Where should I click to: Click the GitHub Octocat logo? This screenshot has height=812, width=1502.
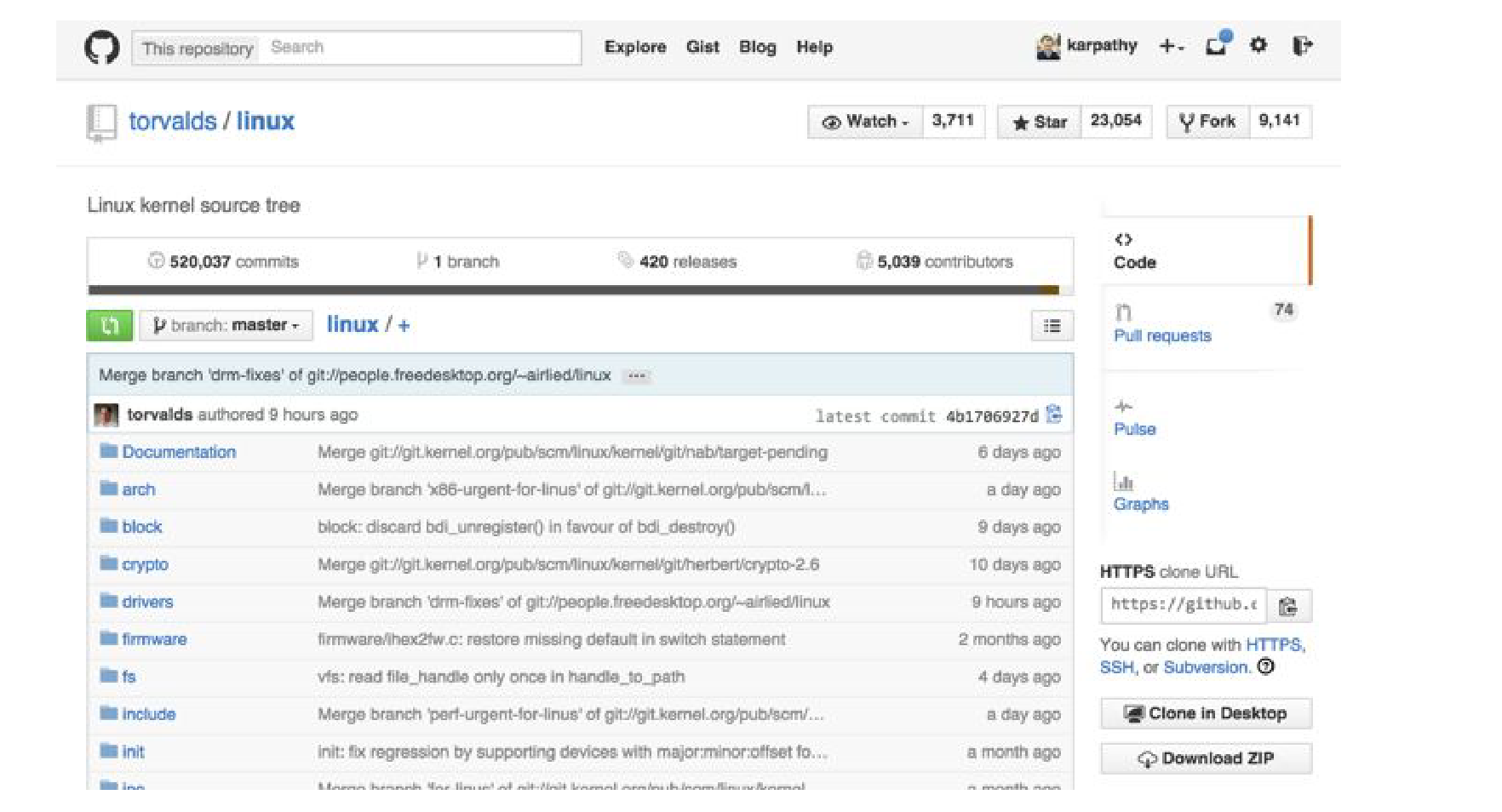pos(102,47)
